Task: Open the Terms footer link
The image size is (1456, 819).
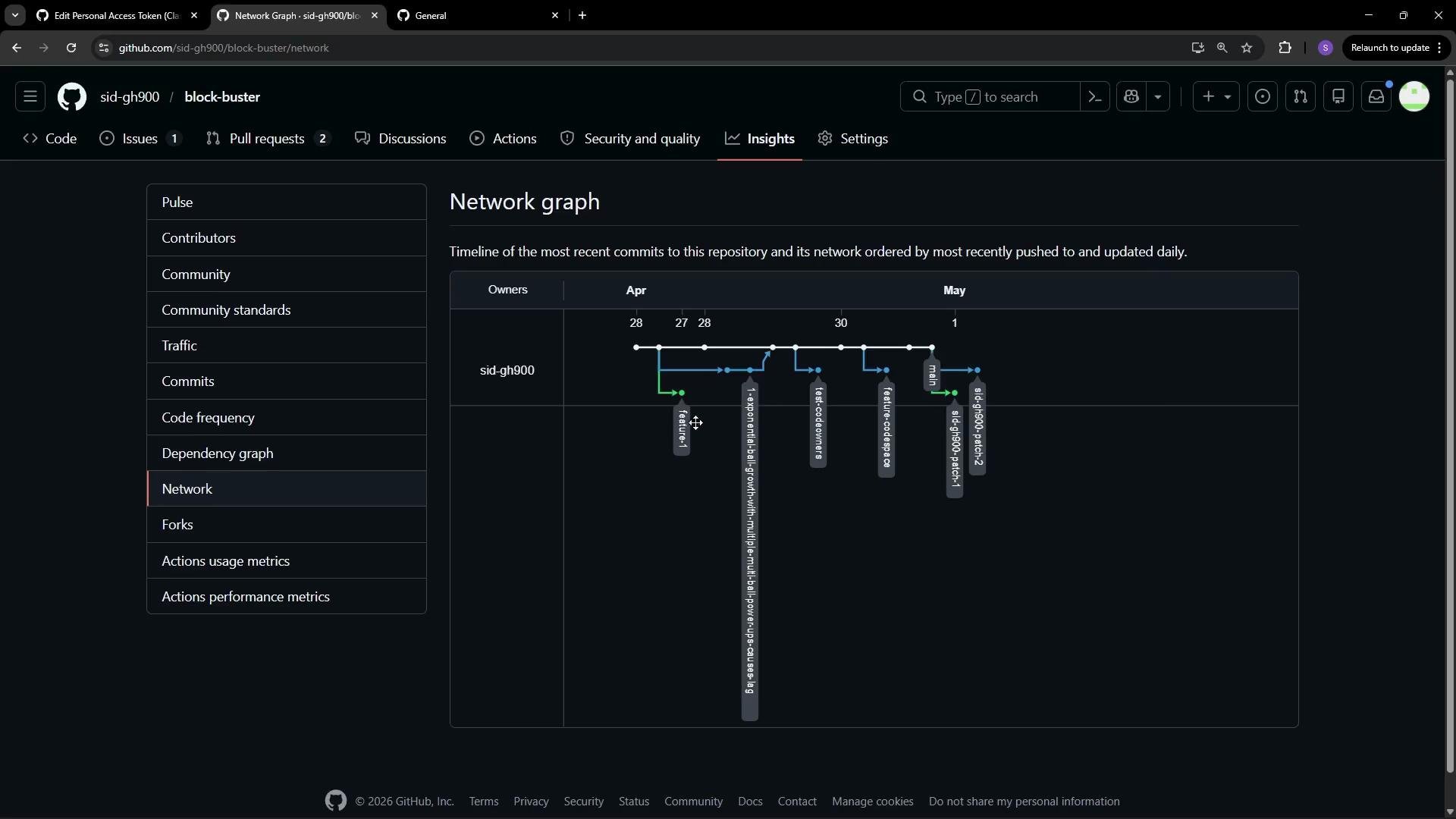Action: point(484,802)
